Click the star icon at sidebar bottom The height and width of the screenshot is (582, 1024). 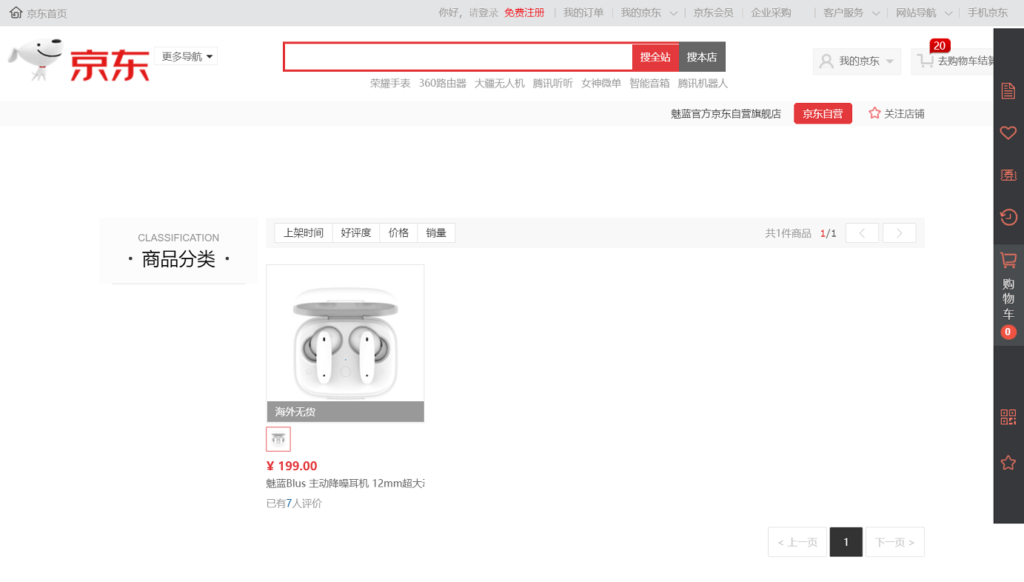1008,463
